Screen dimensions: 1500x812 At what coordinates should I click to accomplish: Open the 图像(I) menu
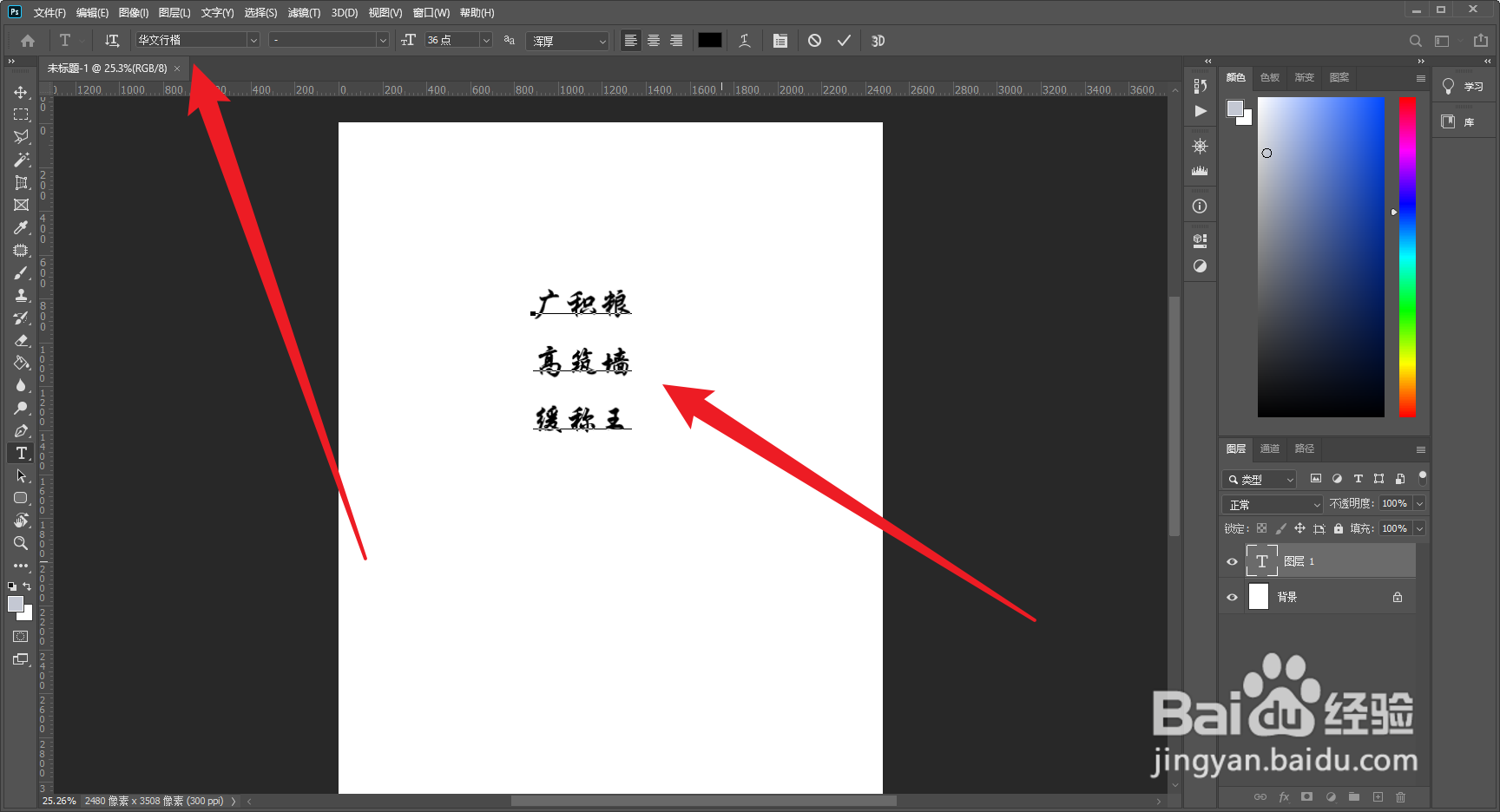point(134,12)
